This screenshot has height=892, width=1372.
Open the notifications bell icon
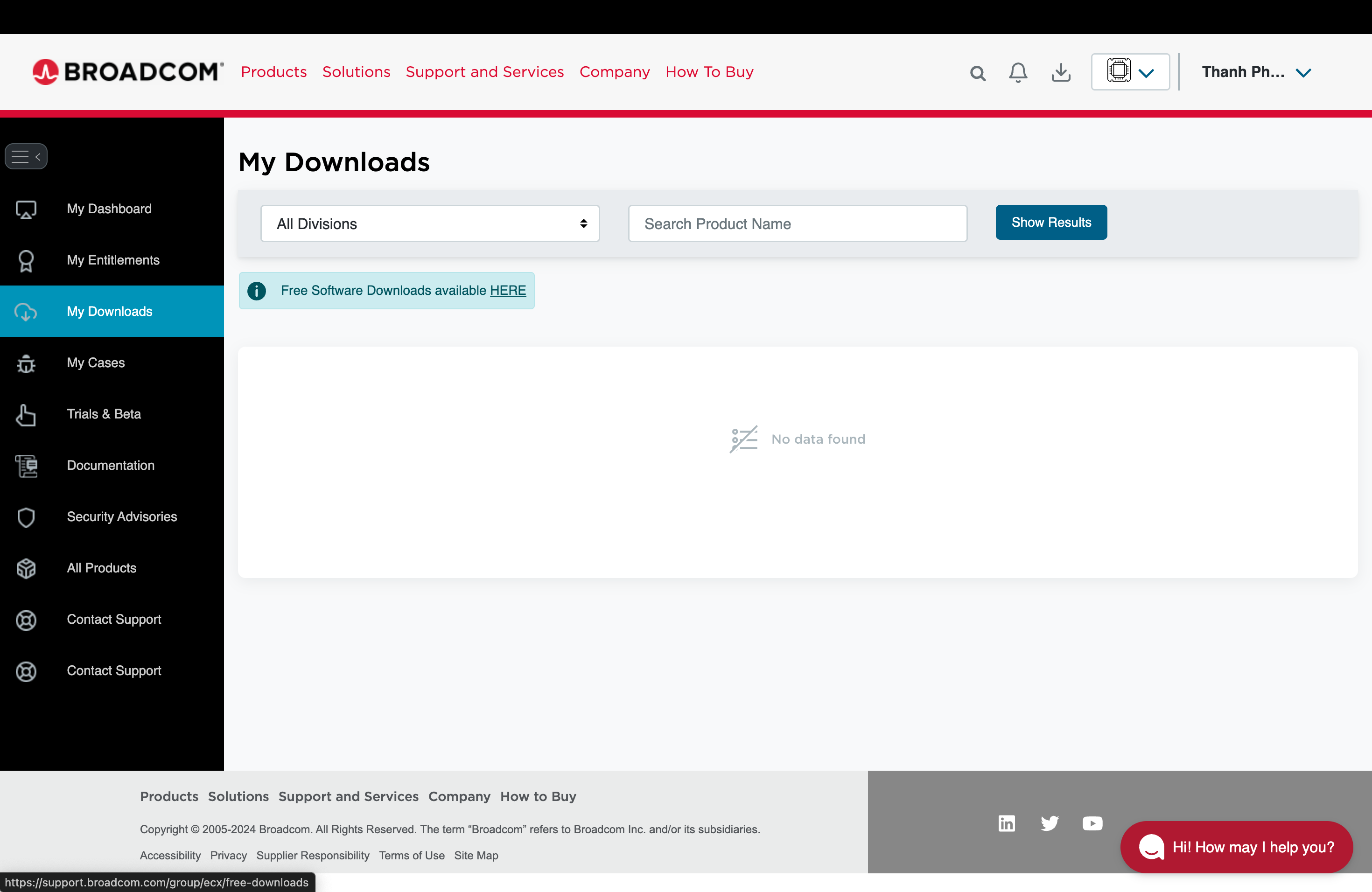1018,73
